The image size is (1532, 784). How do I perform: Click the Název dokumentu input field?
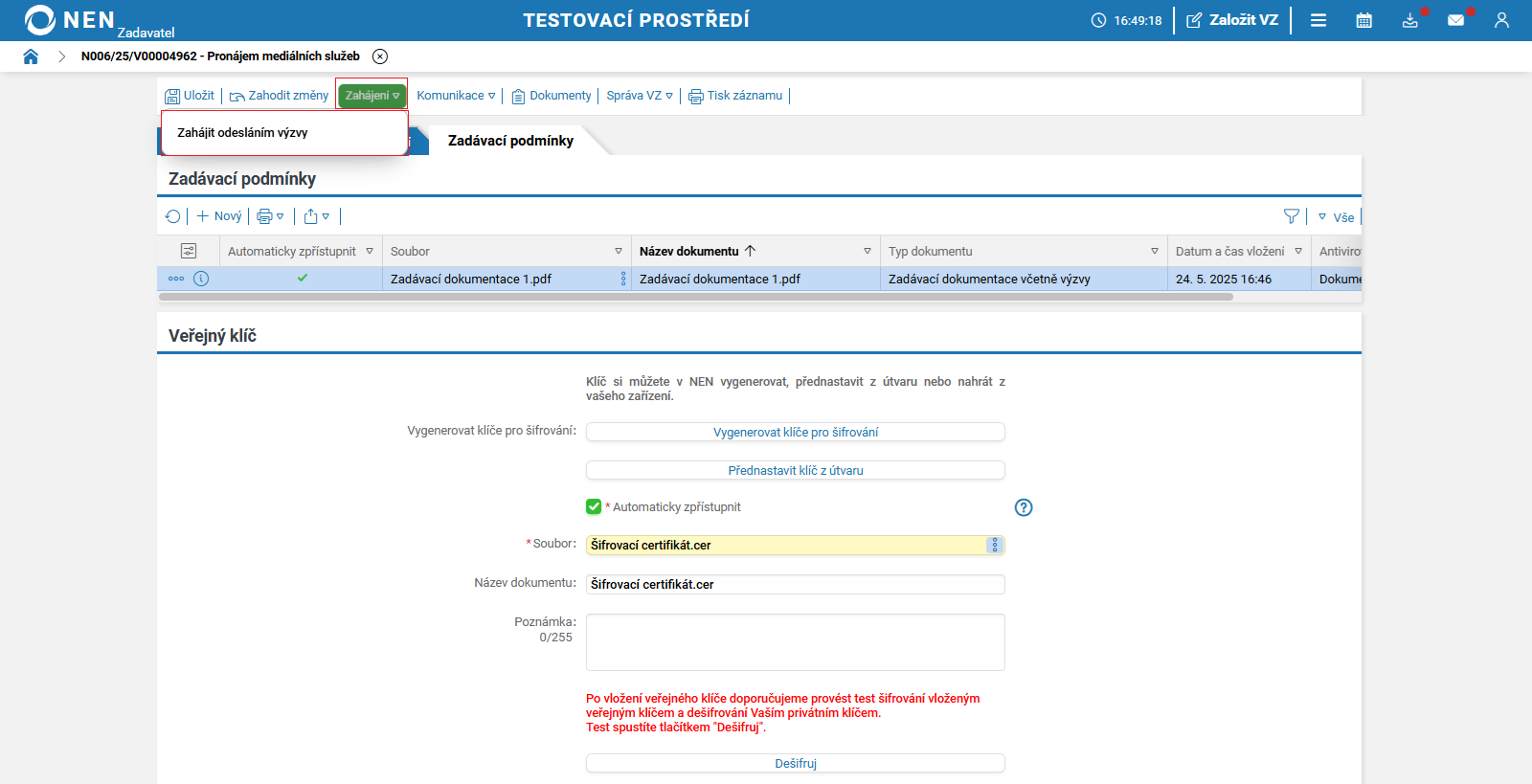coord(796,584)
